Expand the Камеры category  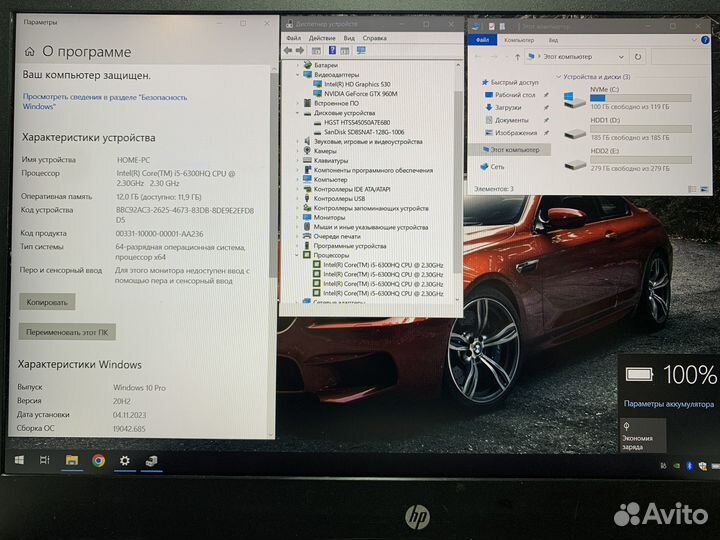298,151
